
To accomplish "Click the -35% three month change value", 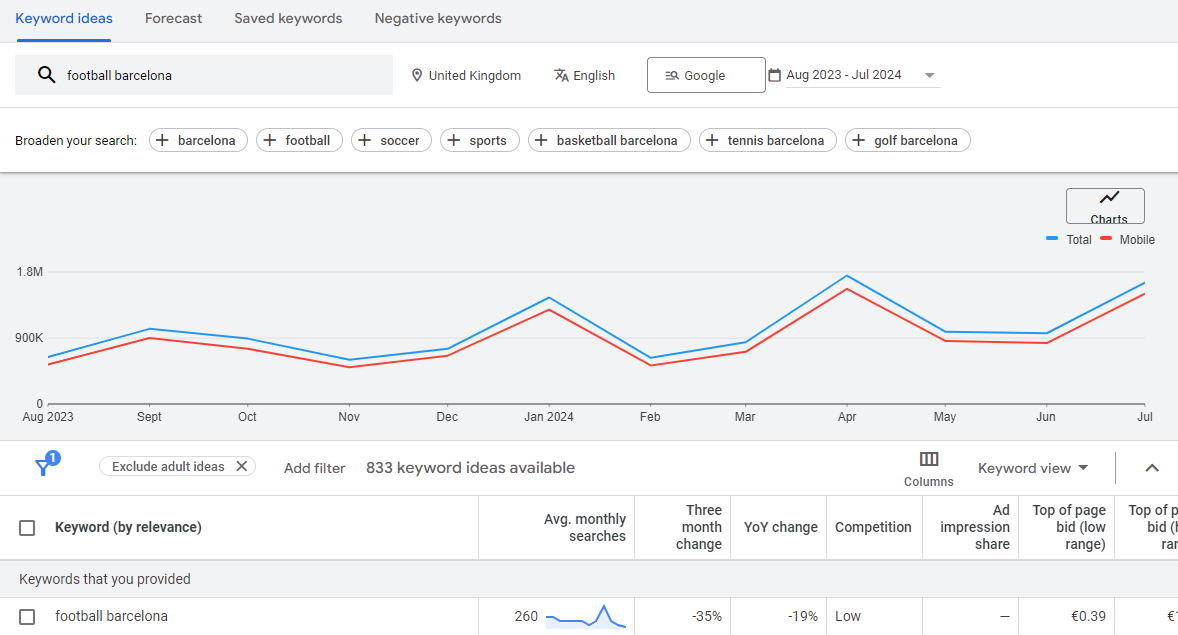I will point(706,616).
